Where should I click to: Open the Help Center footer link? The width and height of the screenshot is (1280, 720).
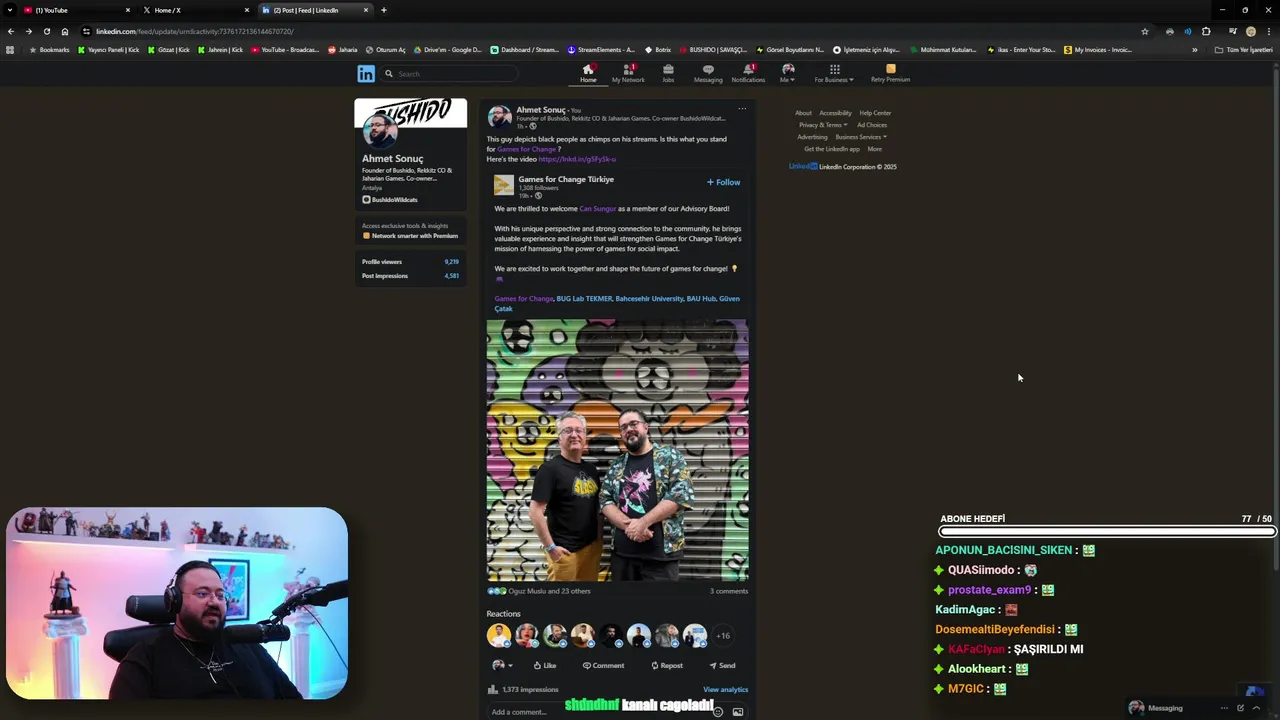coord(875,113)
